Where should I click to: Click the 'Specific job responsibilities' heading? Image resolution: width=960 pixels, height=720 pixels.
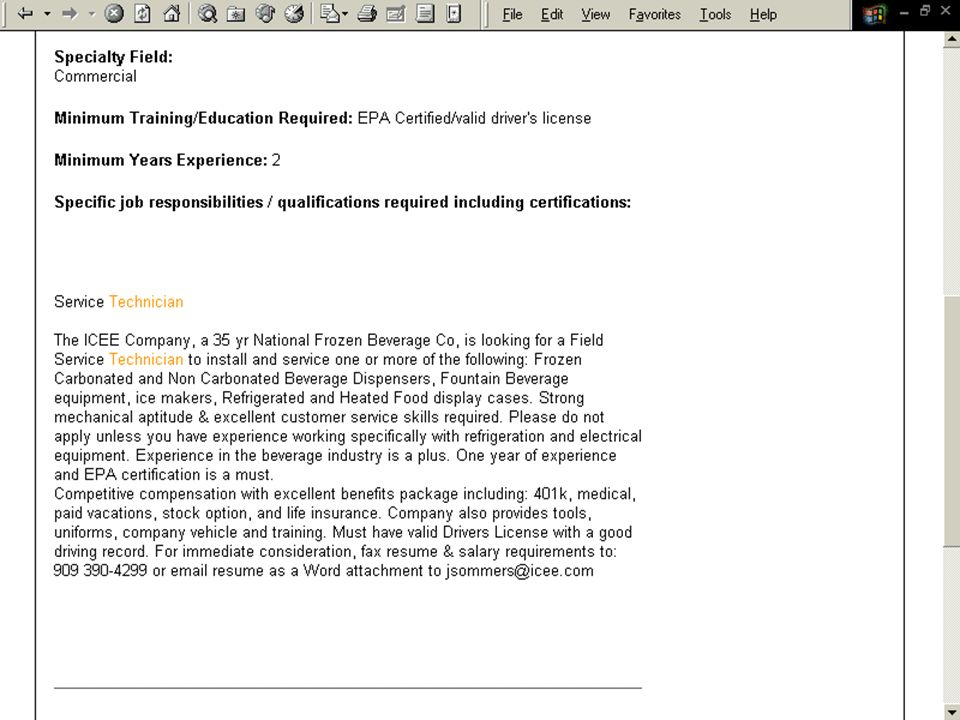(x=342, y=203)
